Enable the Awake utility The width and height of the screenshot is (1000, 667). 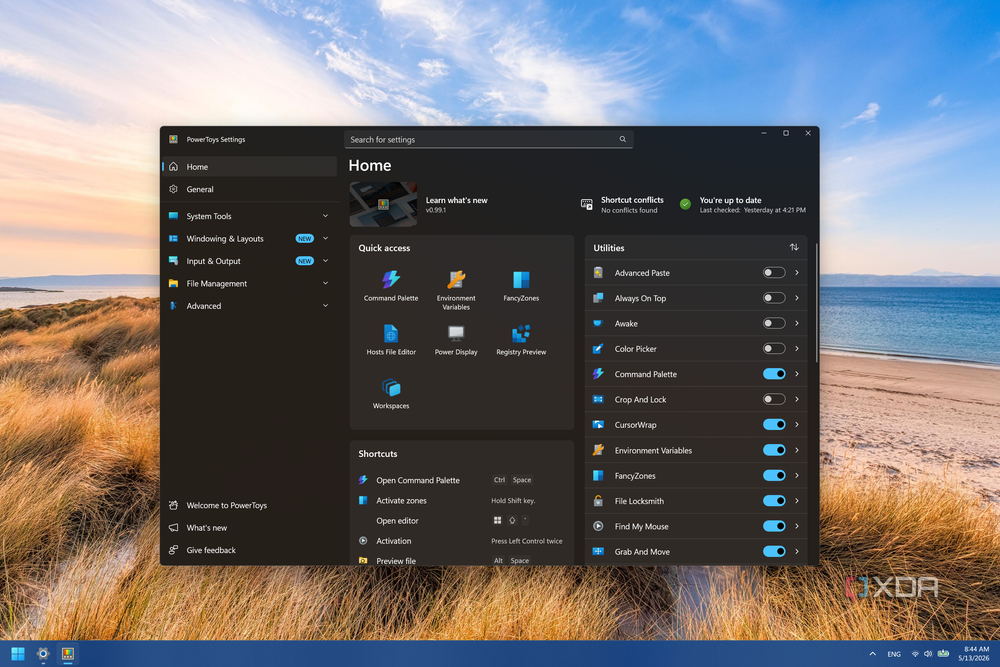774,323
